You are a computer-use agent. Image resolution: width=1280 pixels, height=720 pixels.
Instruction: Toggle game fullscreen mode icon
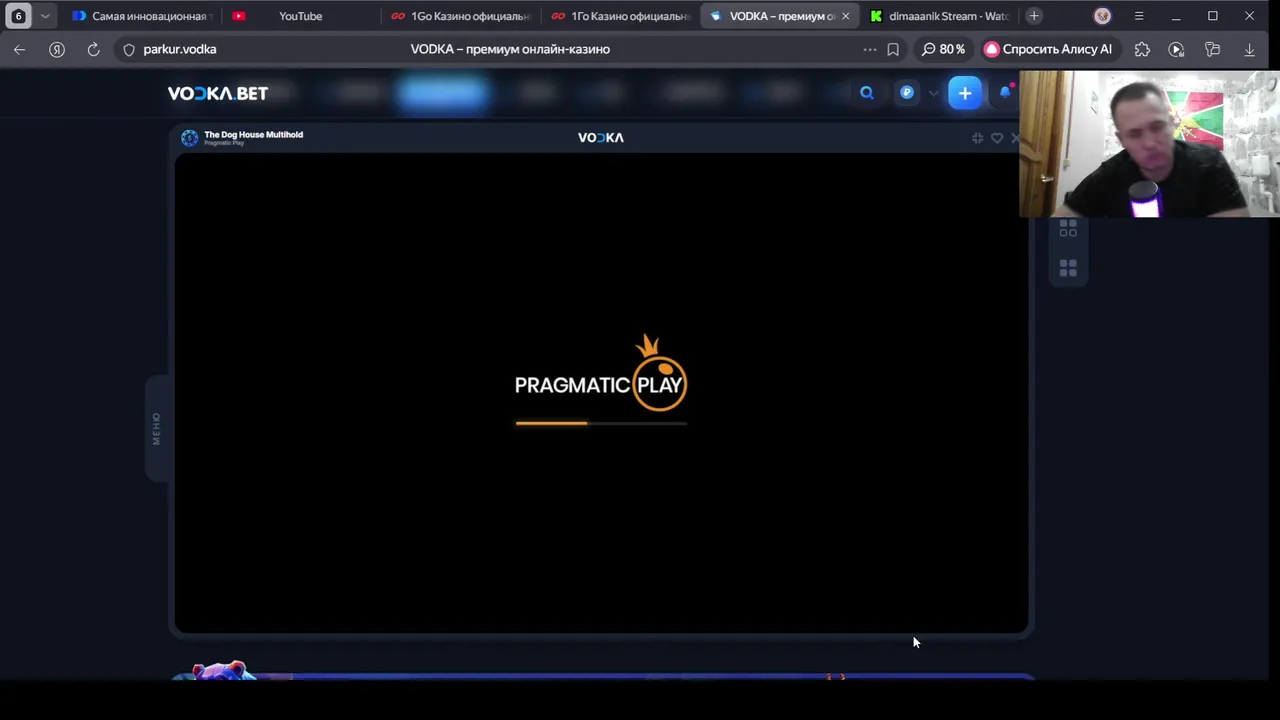[977, 138]
